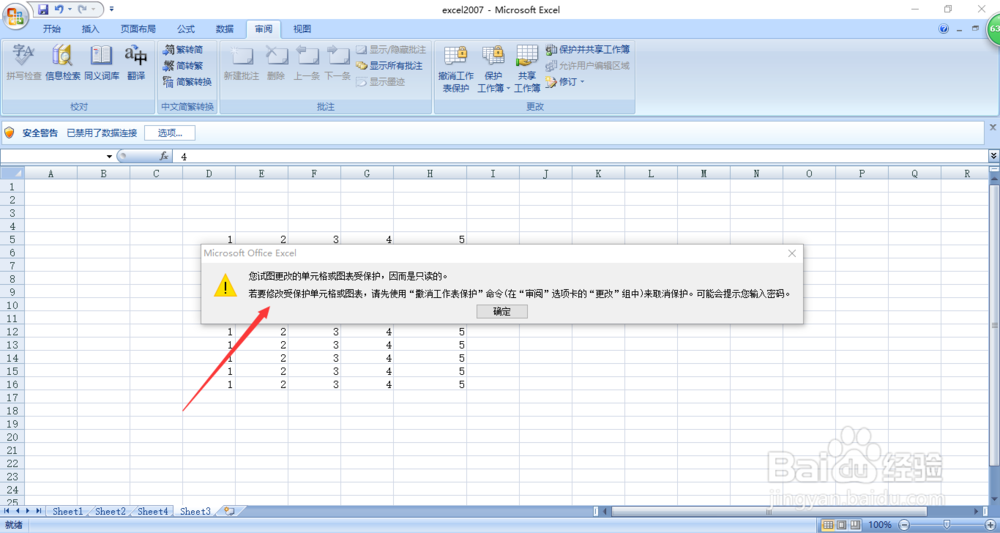1000x533 pixels.
Task: Click 显示所有批注 show all comments
Action: 390,66
